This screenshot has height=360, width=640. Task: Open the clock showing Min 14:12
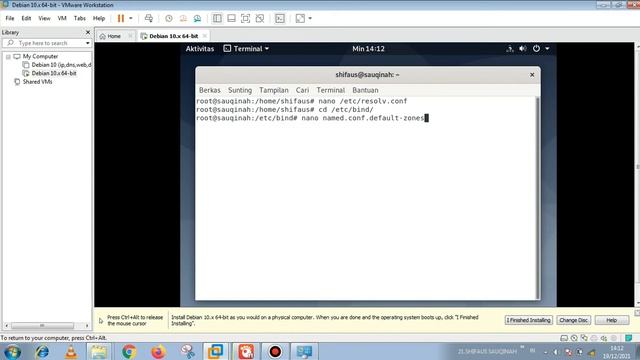[368, 49]
